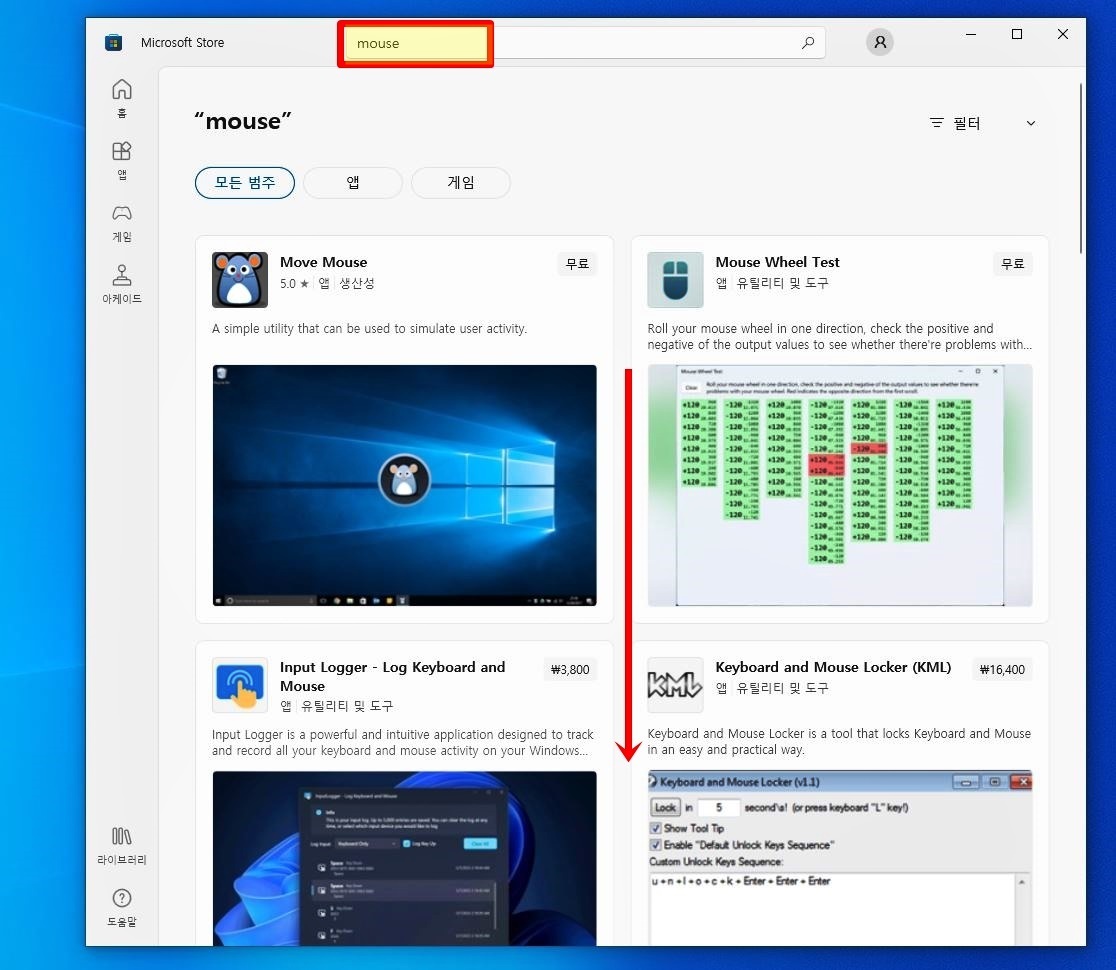Click the Input Logger description text
The width and height of the screenshot is (1116, 970).
pos(403,742)
